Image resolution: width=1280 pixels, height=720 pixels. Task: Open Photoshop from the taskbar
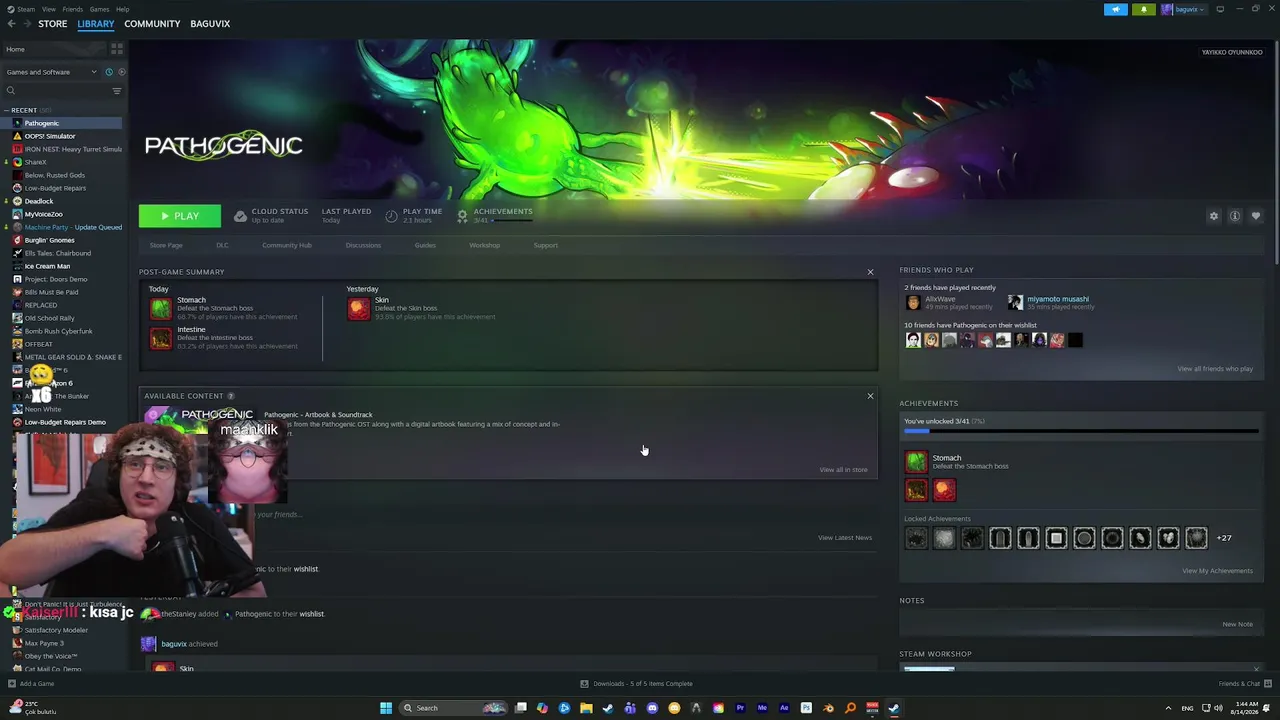click(806, 708)
